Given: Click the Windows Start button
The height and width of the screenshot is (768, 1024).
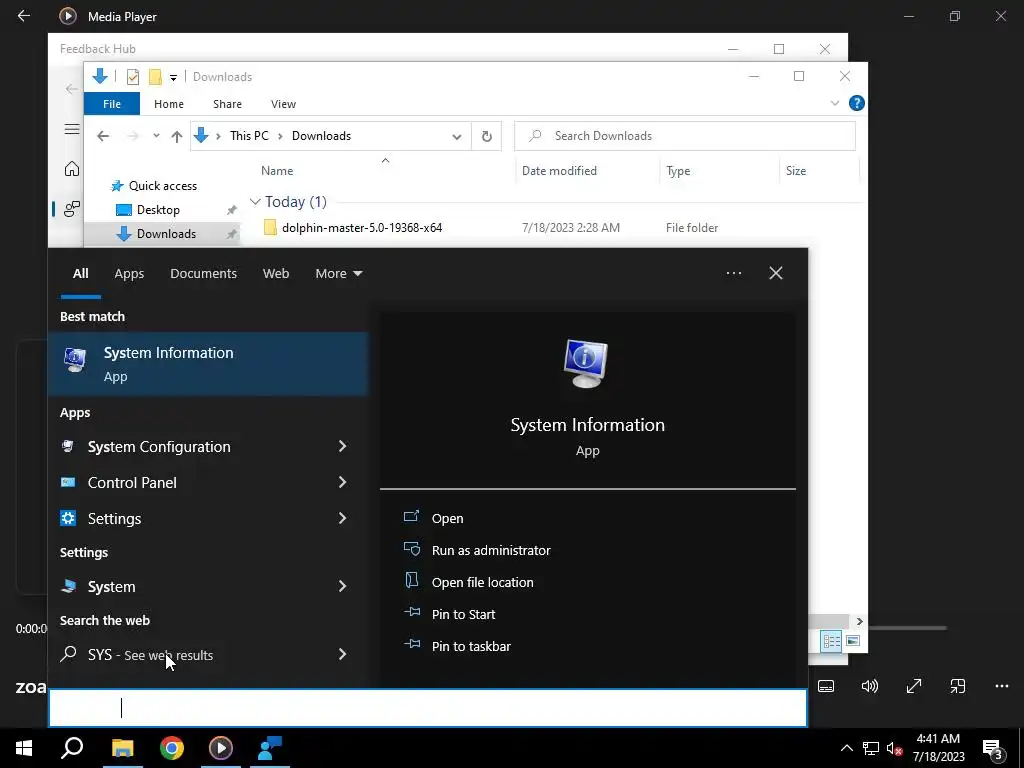Looking at the screenshot, I should [24, 748].
